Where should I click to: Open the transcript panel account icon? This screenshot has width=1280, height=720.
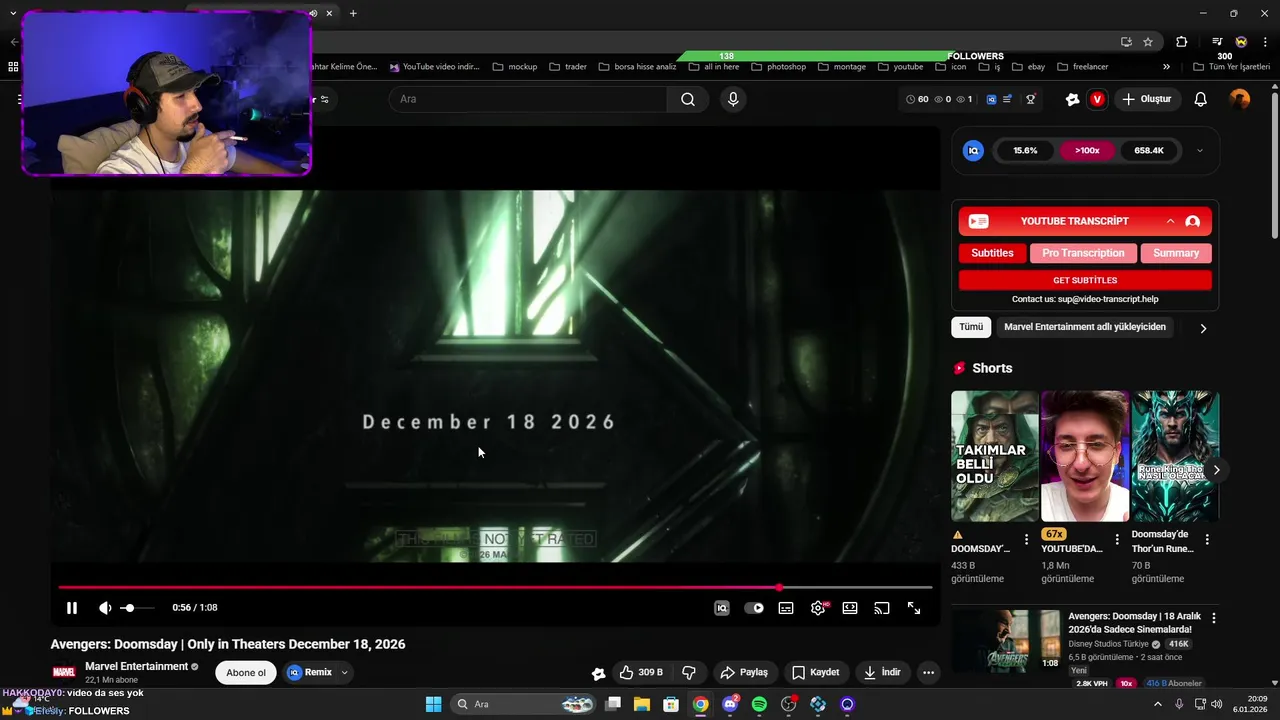[1192, 221]
